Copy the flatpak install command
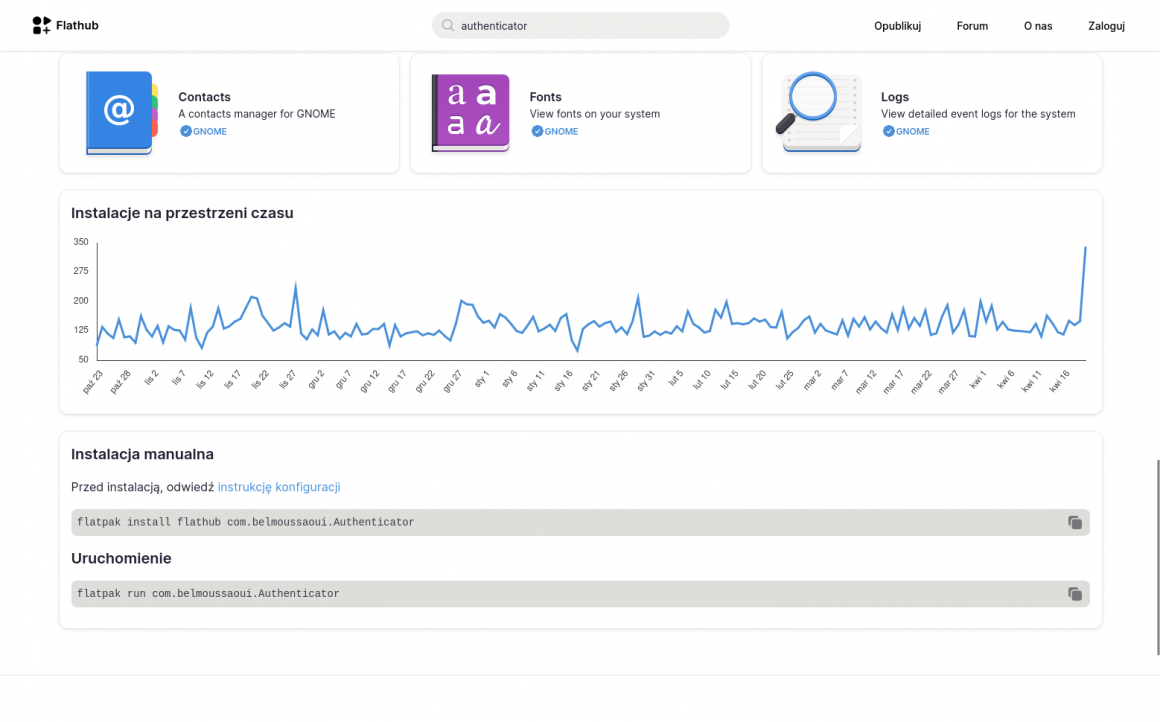Image resolution: width=1160 pixels, height=722 pixels. pyautogui.click(x=1074, y=522)
